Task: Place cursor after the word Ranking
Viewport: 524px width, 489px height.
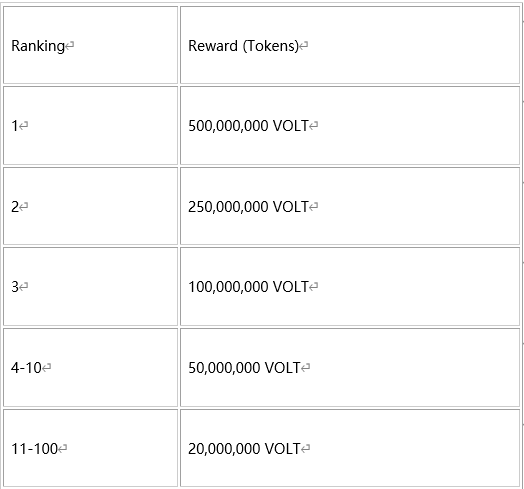Action: click(65, 46)
